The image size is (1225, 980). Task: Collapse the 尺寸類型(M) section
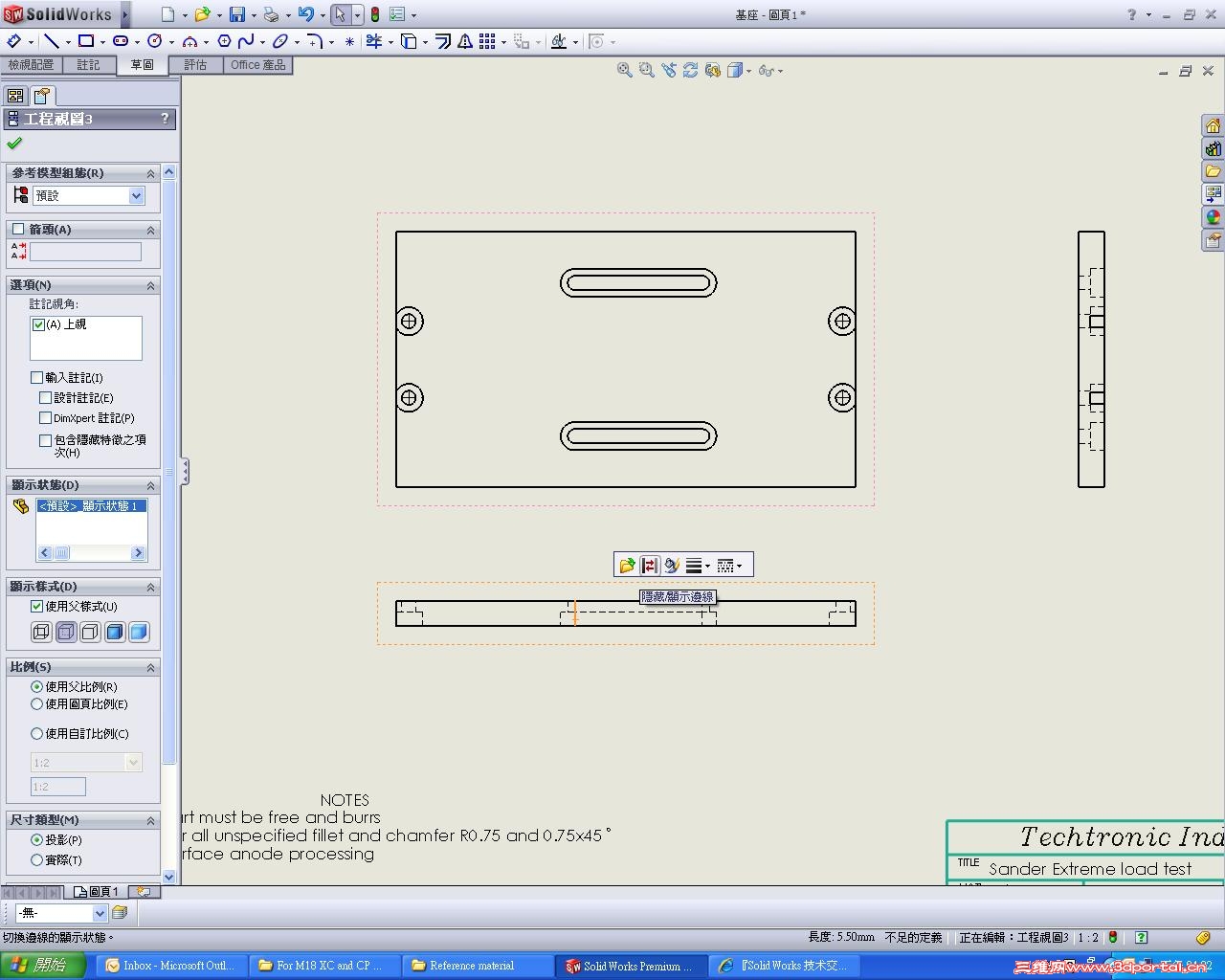[x=150, y=820]
